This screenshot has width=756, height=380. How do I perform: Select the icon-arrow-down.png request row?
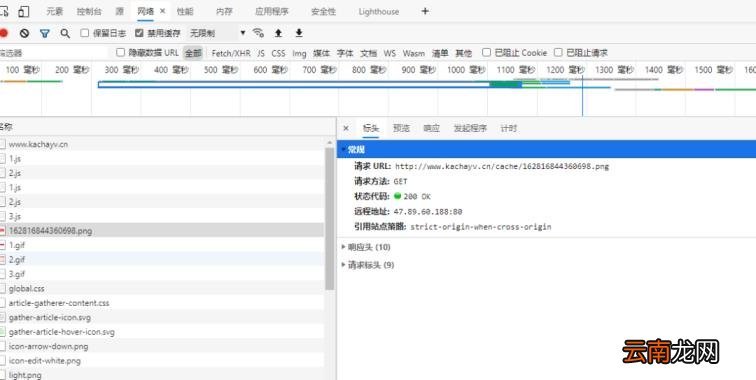point(162,346)
